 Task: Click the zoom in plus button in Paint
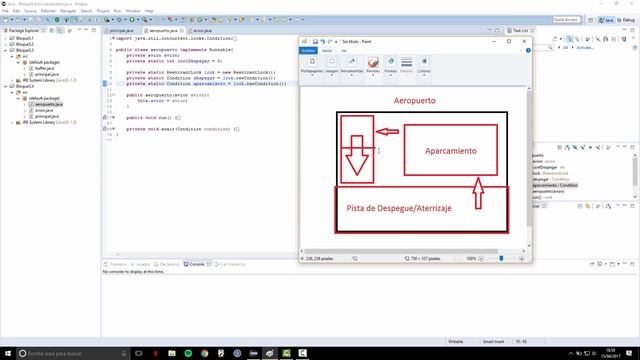coord(522,258)
